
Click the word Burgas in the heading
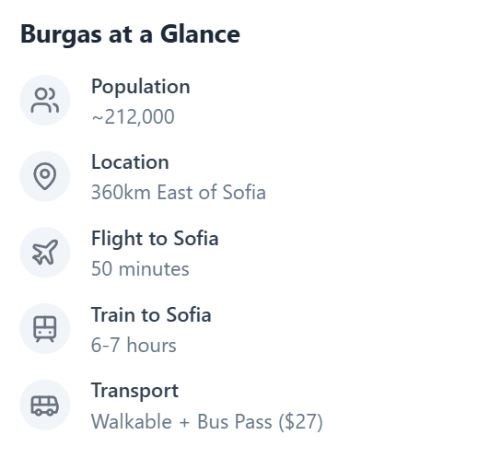(61, 35)
